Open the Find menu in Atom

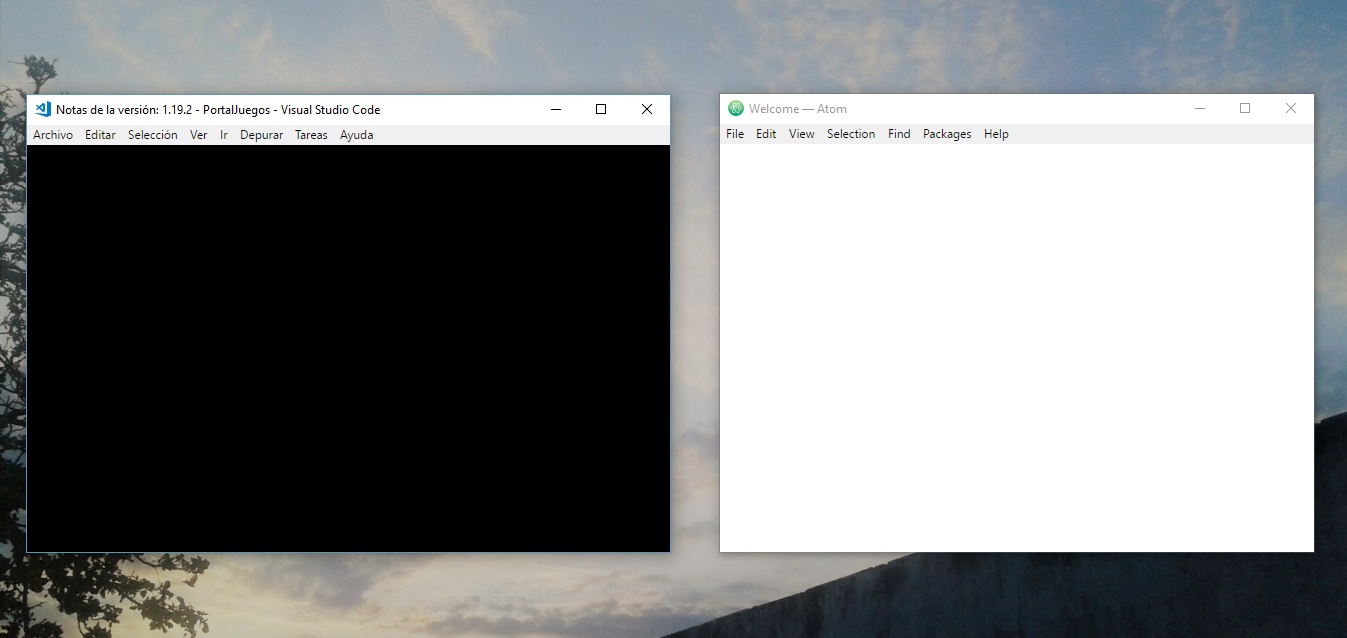coord(898,133)
